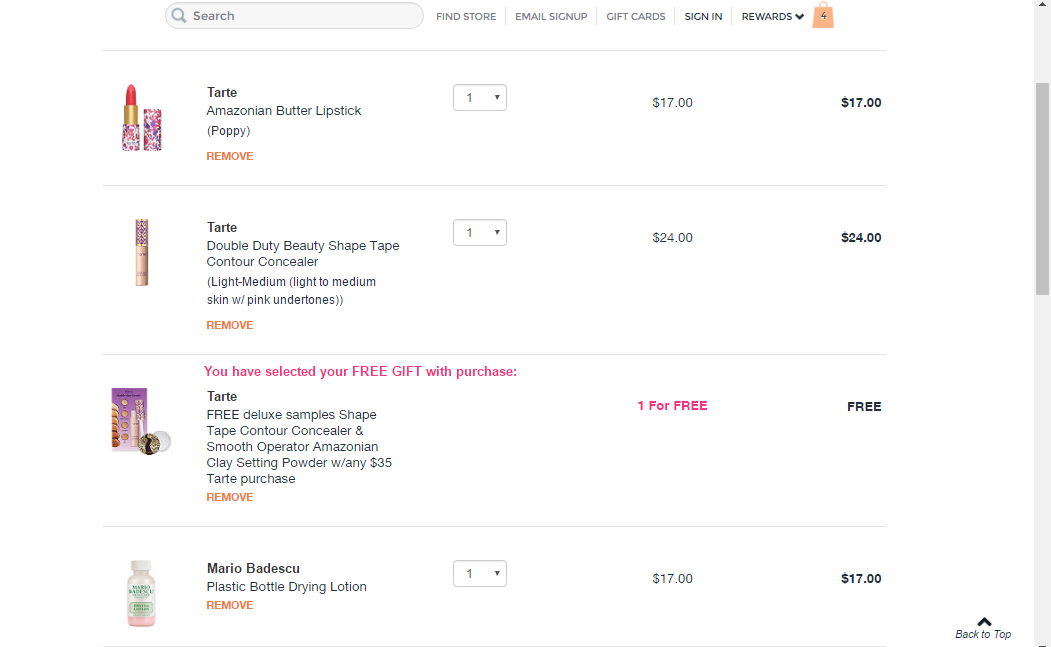1051x647 pixels.
Task: Click the Plastic Bottle Drying Lotion product name
Action: (287, 587)
